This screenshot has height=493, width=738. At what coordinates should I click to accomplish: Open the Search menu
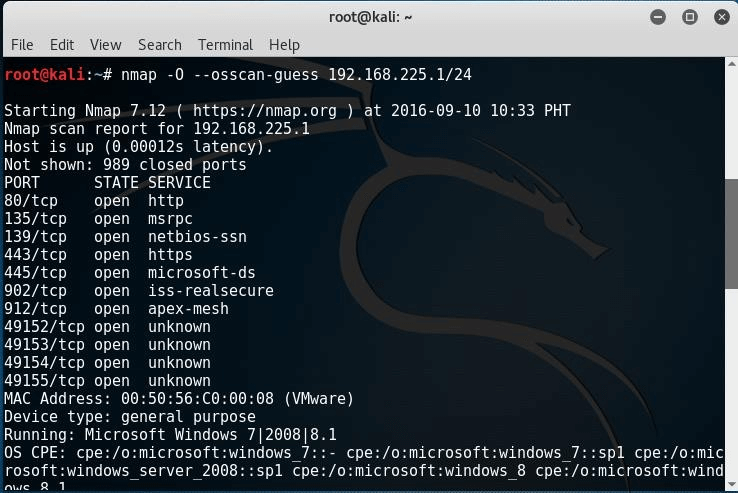160,45
